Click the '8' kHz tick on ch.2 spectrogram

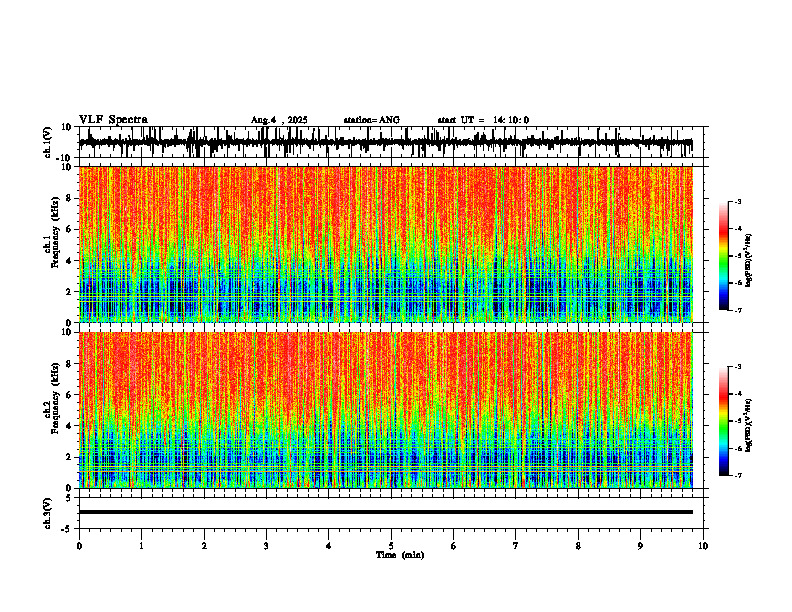coord(70,364)
